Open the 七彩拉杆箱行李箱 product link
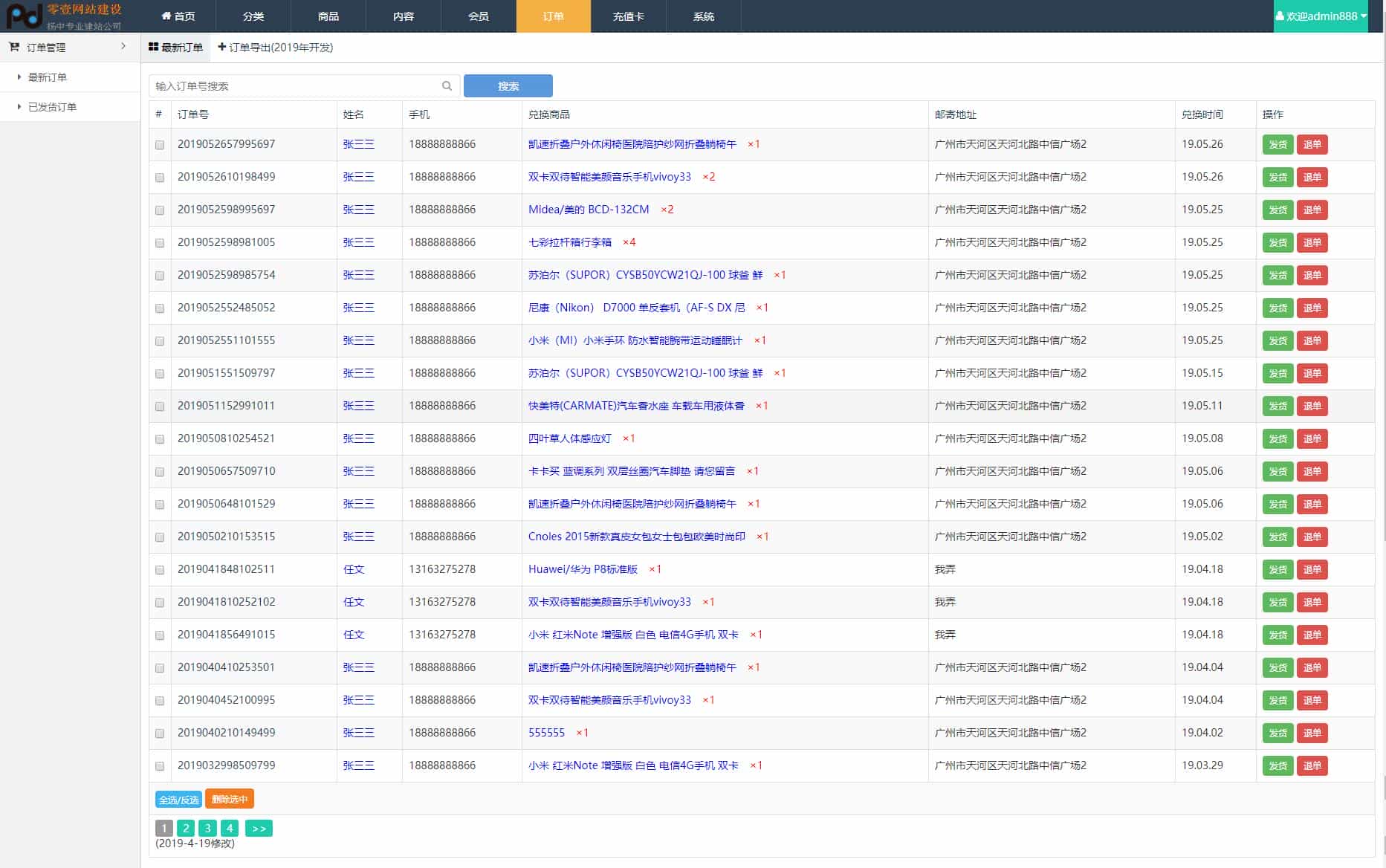 (x=570, y=242)
